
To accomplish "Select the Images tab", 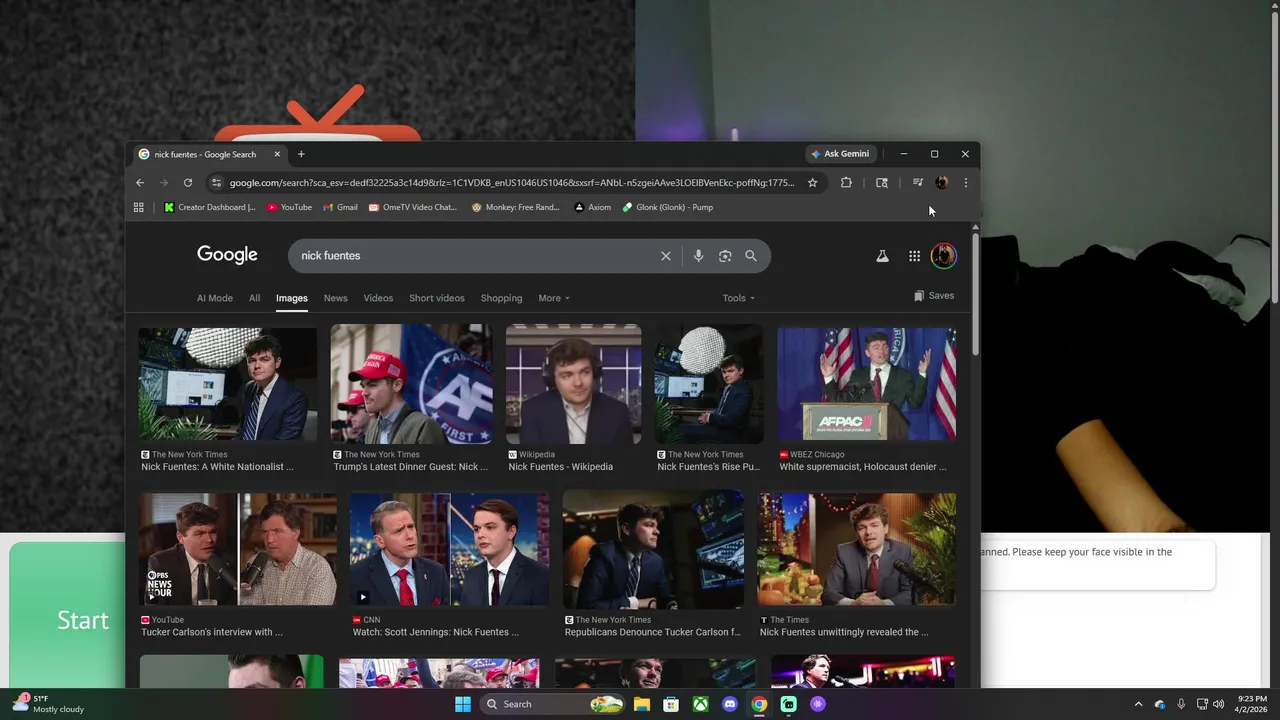I will coord(292,298).
